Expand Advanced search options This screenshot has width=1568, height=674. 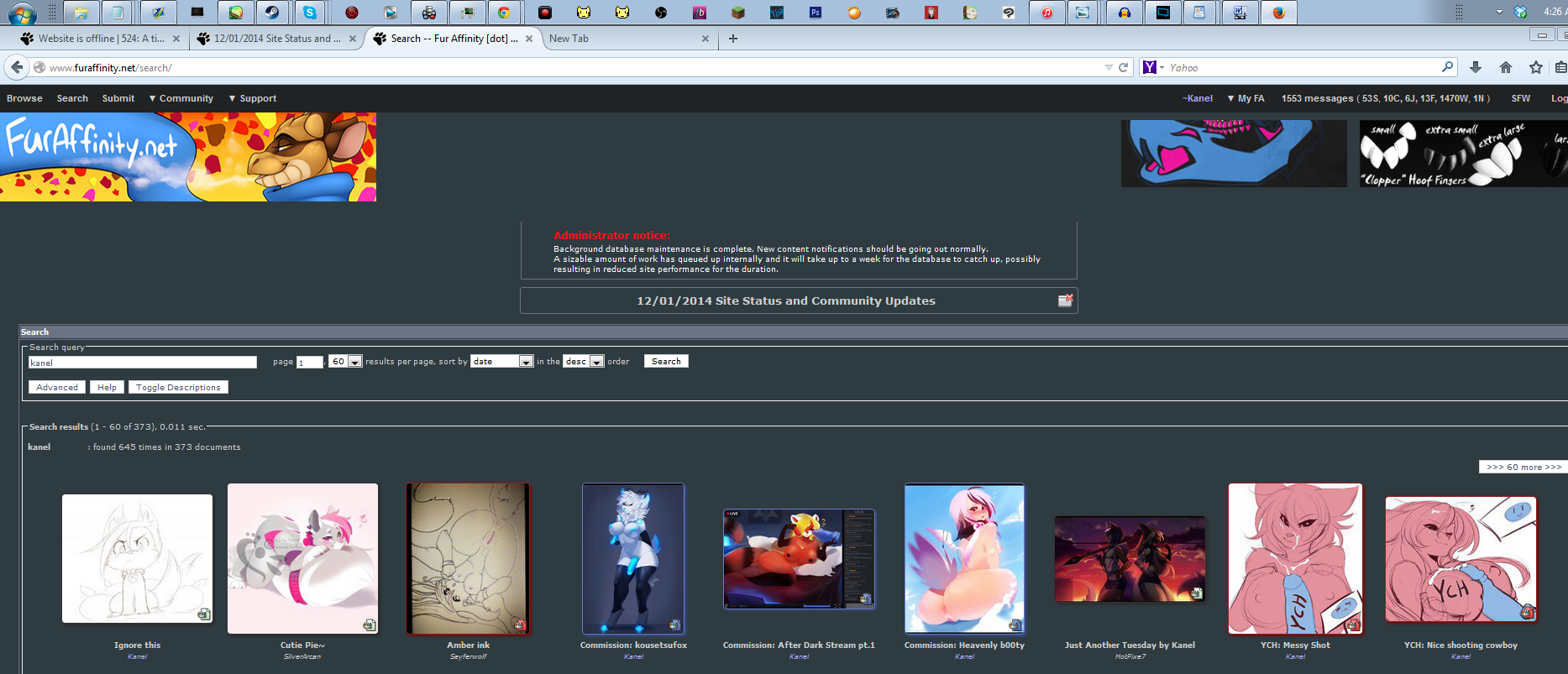pyautogui.click(x=57, y=387)
